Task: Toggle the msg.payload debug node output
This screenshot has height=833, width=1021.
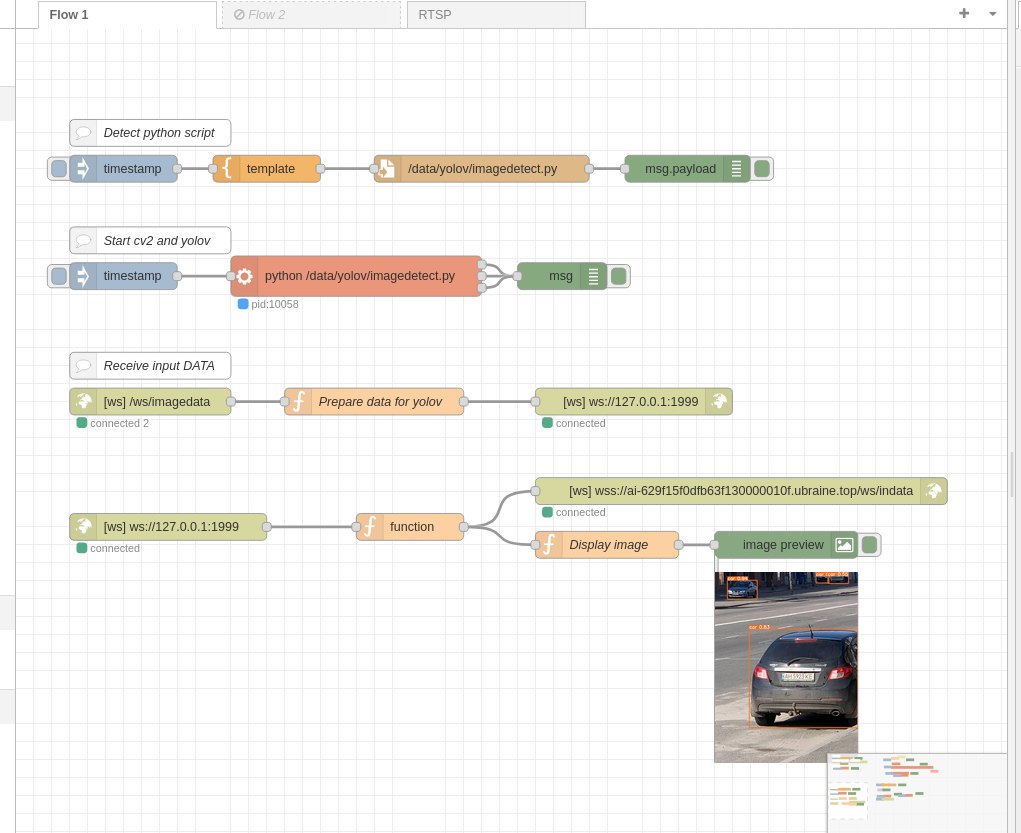Action: [x=762, y=169]
